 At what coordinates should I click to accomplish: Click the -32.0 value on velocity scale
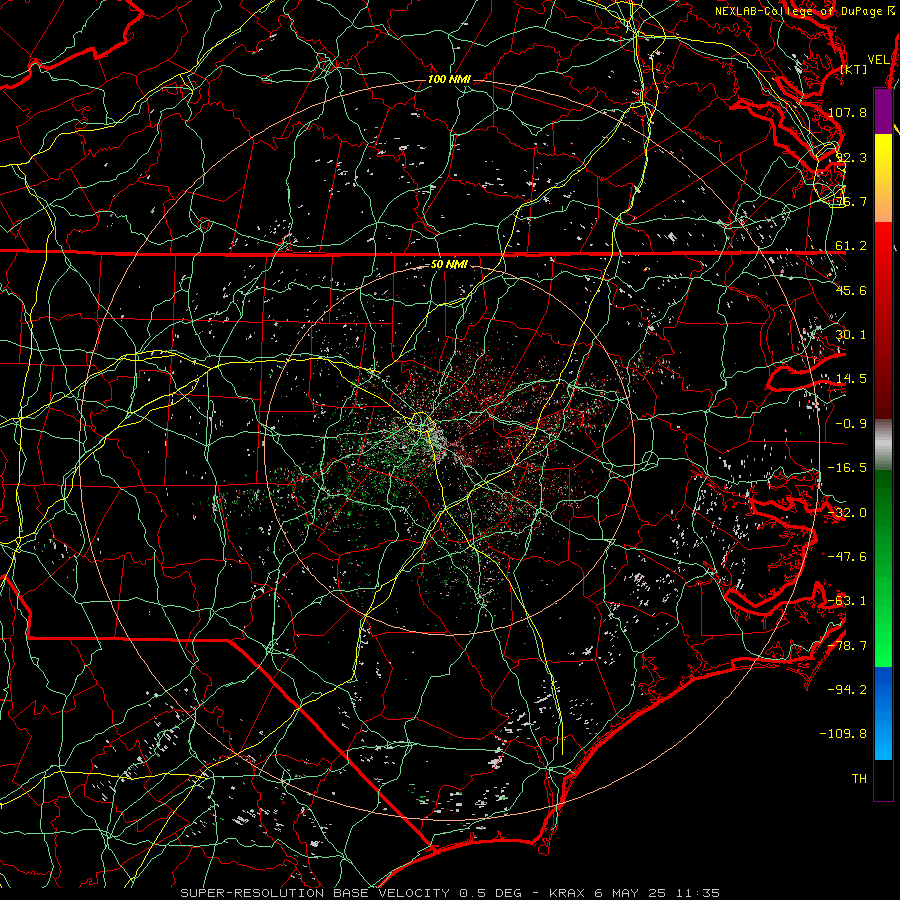[848, 513]
